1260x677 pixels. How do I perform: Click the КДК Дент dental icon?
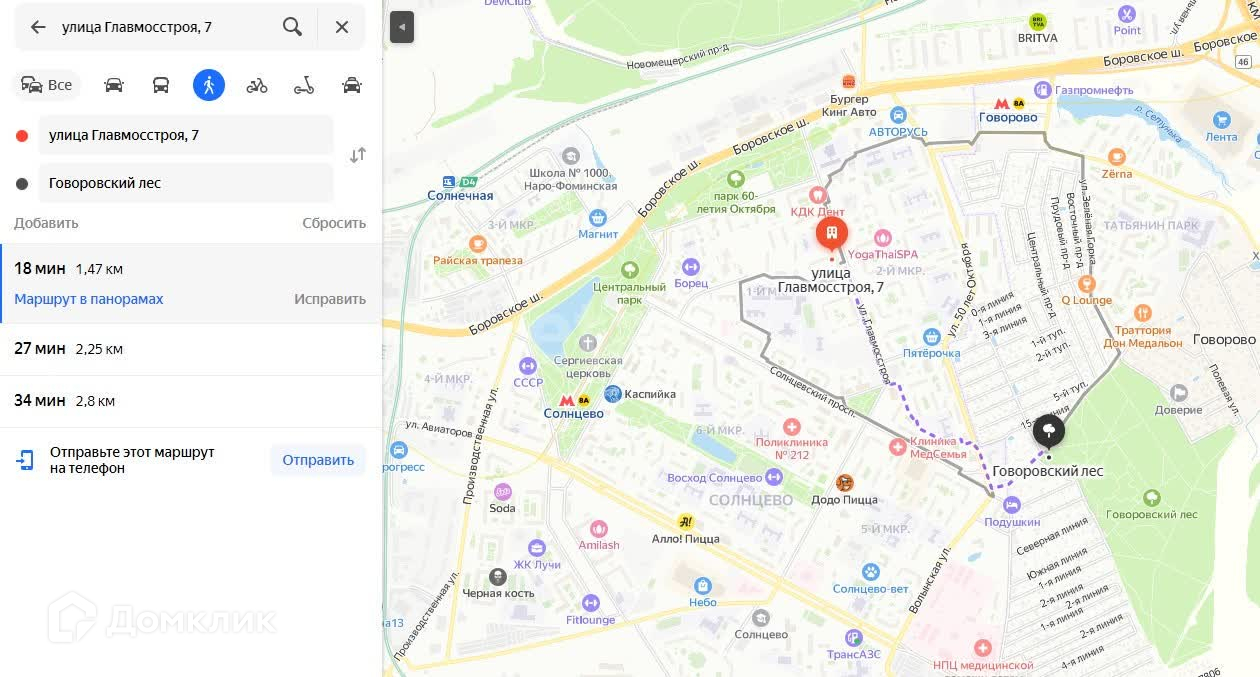coord(817,196)
